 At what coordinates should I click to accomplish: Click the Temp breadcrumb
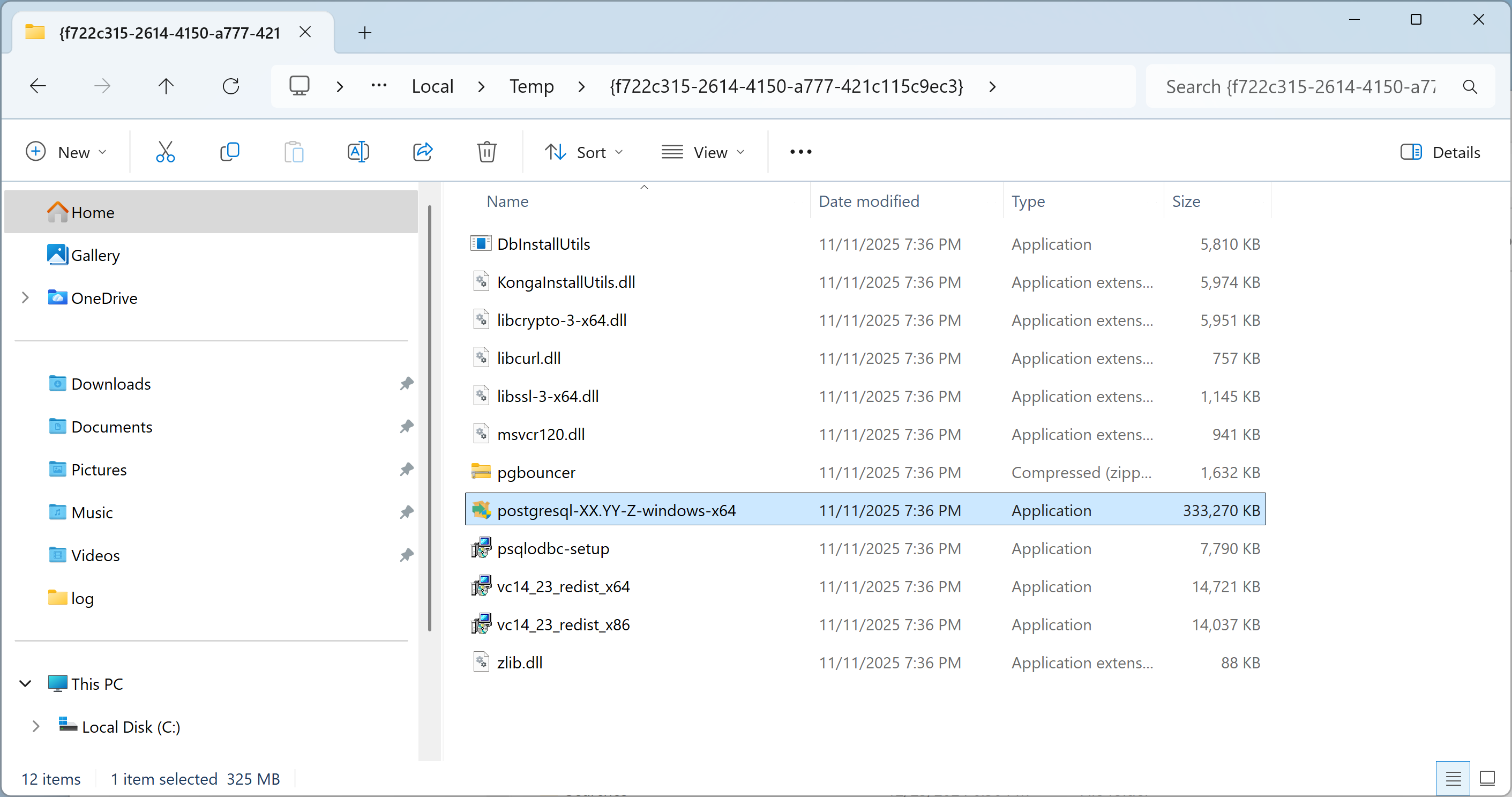pos(531,86)
